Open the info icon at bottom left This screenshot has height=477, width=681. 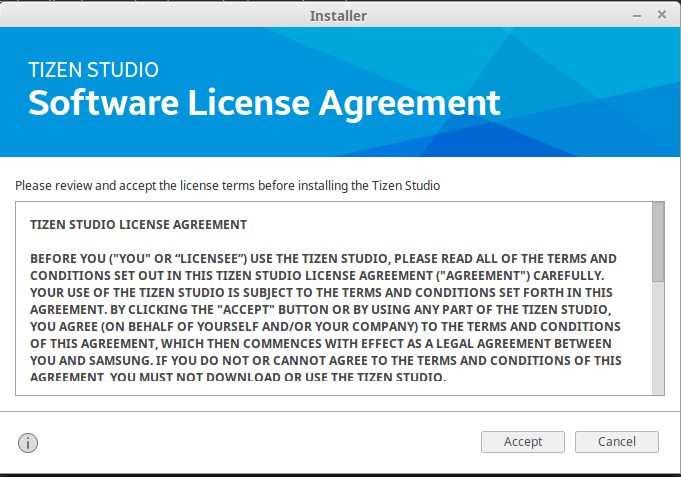[28, 443]
